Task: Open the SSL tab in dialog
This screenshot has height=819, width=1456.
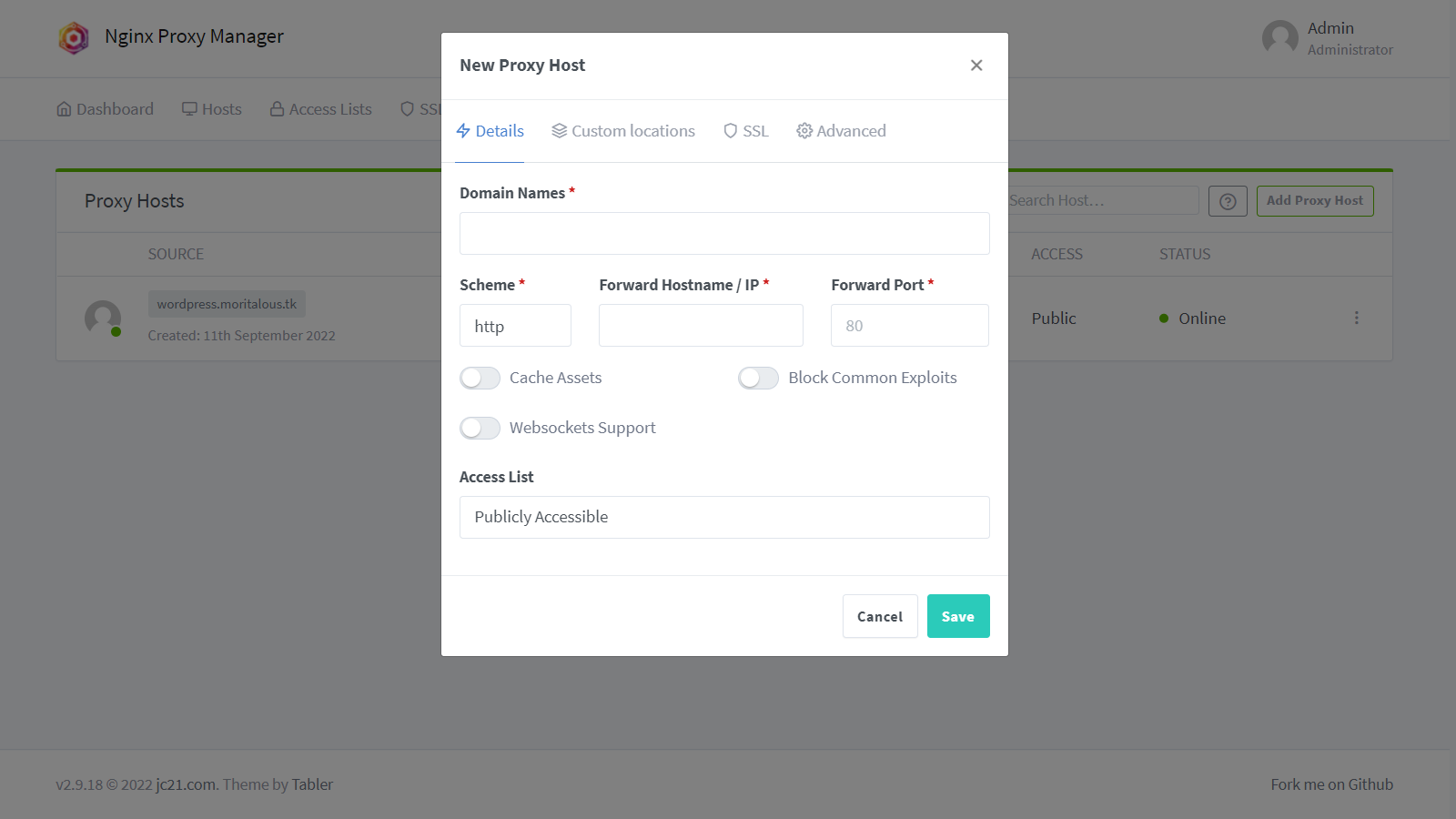Action: 746,131
